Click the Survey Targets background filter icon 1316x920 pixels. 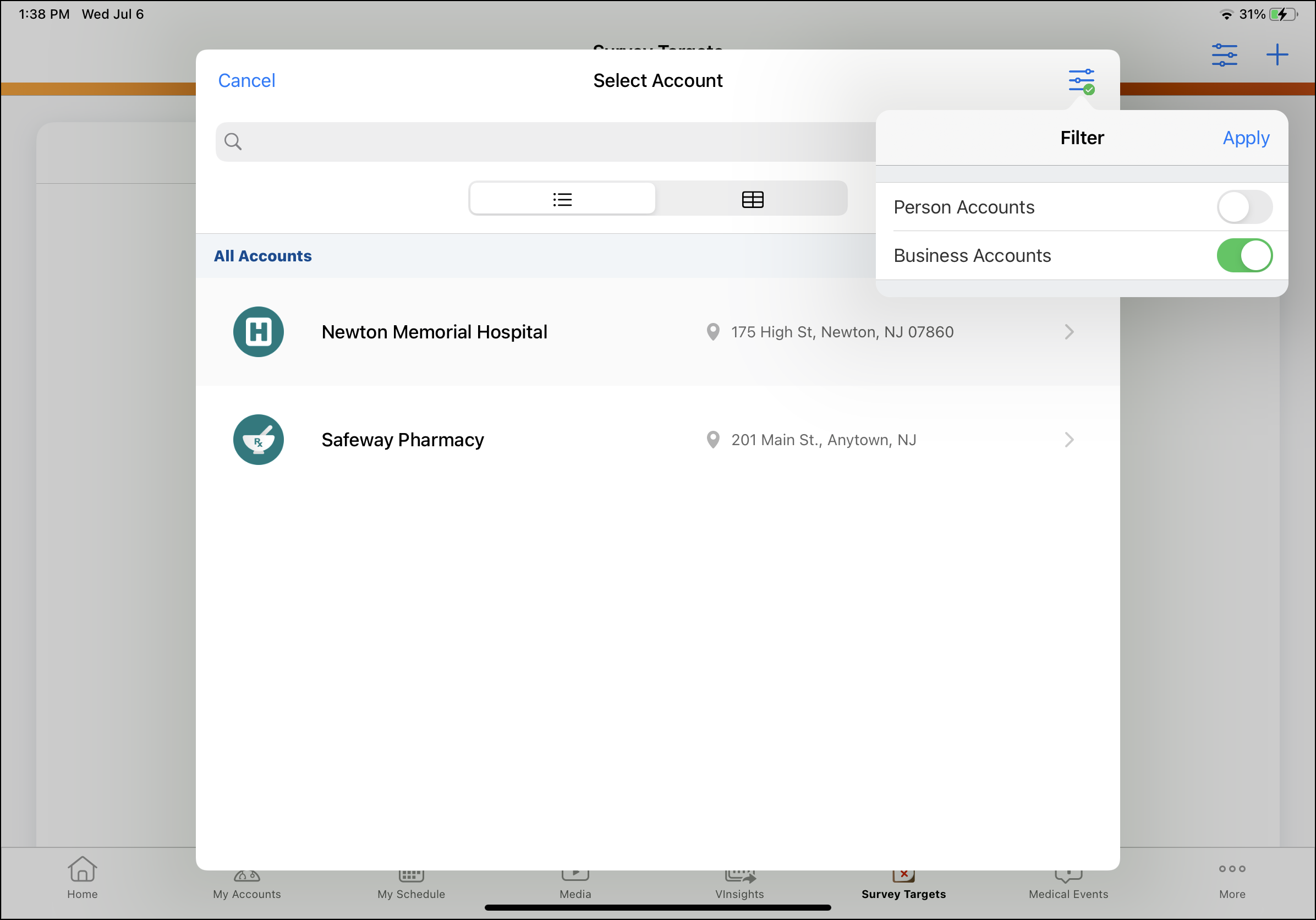(1224, 55)
